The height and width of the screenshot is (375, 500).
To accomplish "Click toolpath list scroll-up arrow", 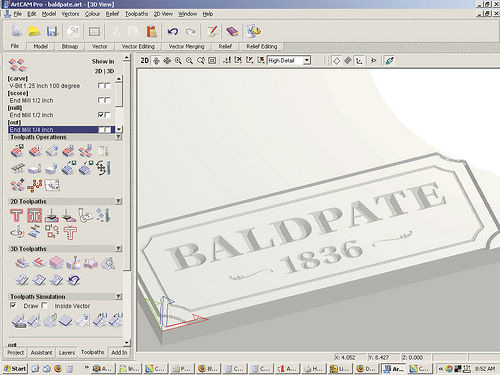I will [119, 79].
